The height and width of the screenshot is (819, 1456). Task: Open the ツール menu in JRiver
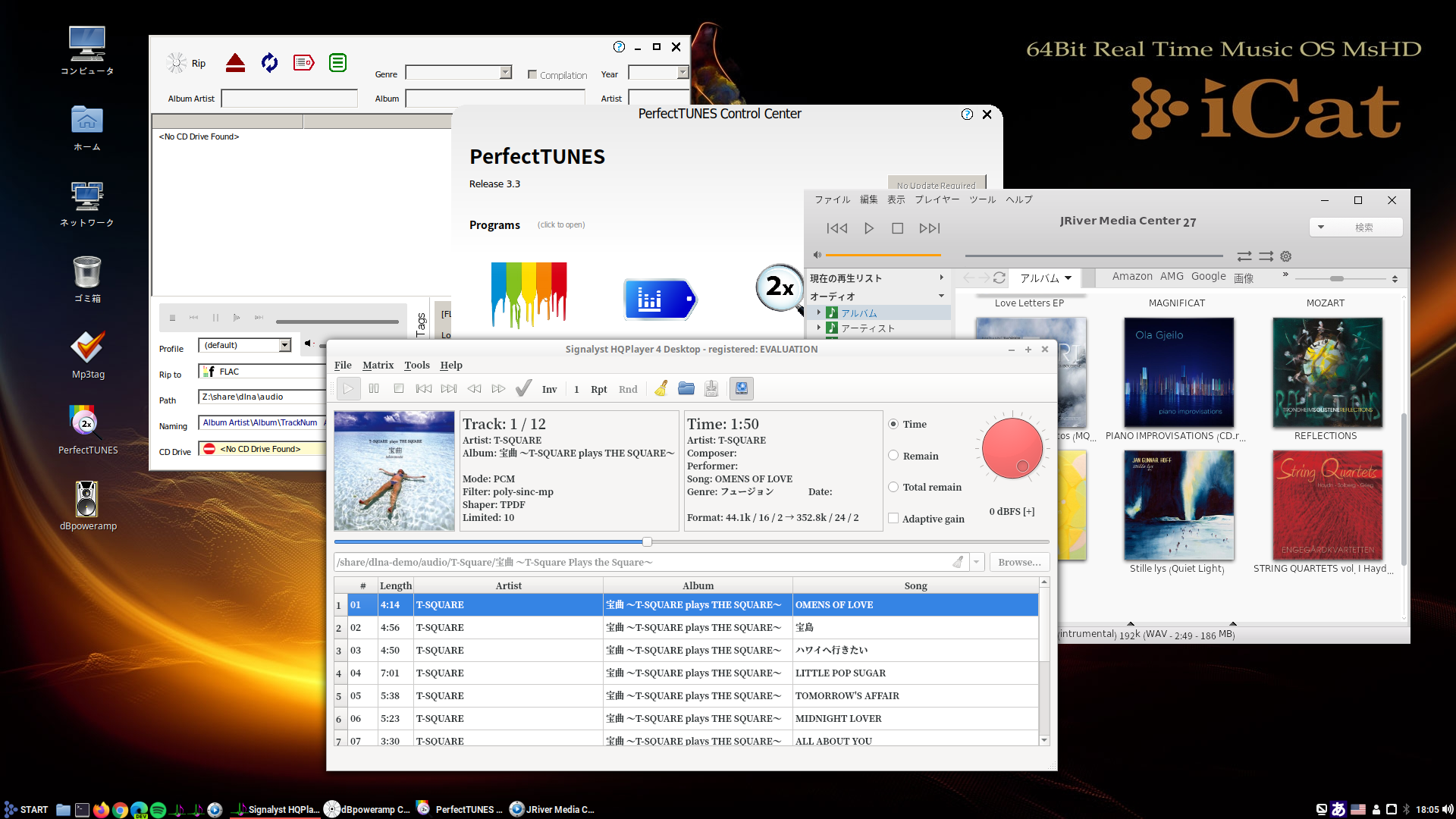(982, 199)
